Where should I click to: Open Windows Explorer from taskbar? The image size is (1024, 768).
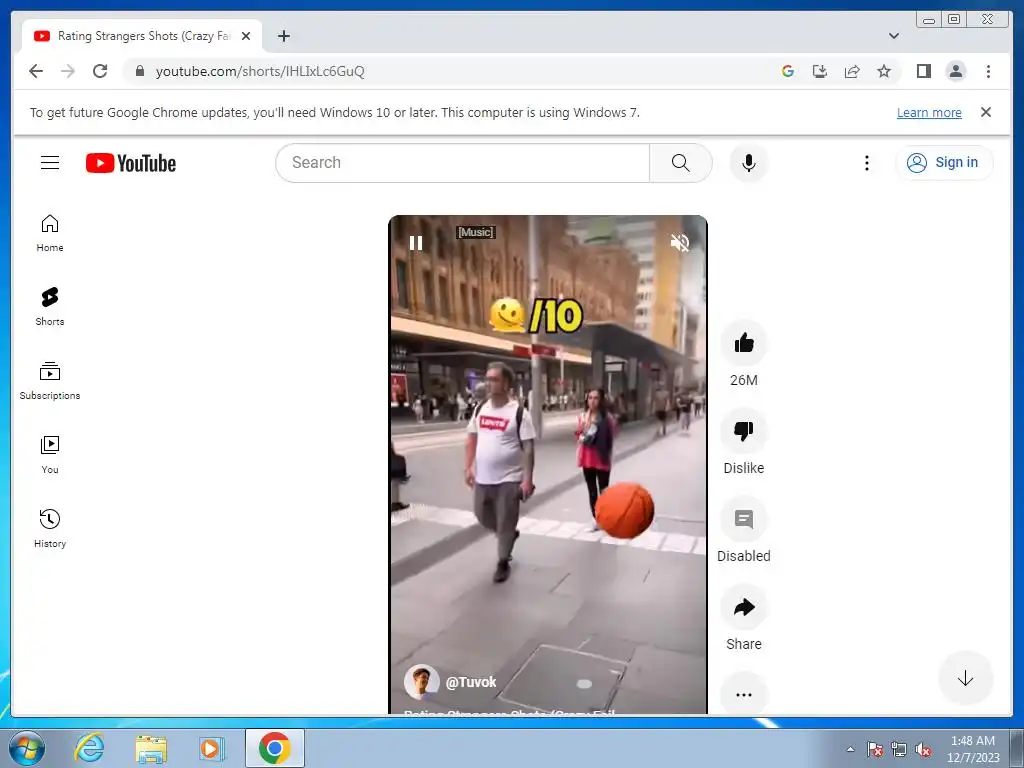point(151,749)
